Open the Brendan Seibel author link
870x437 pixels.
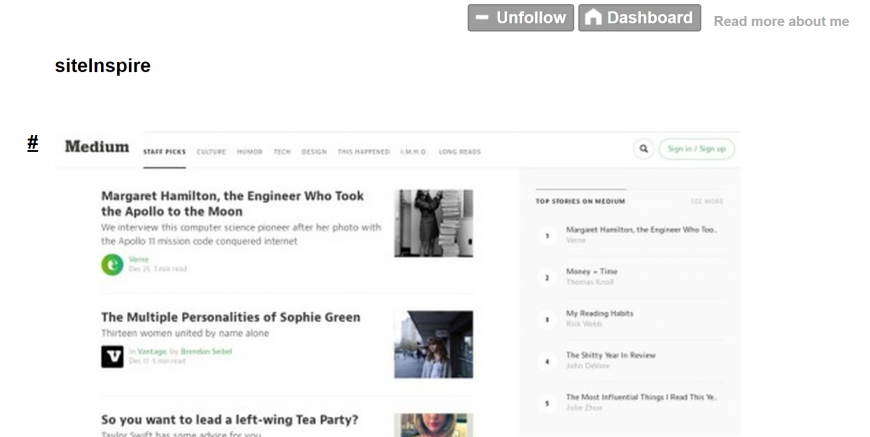click(x=206, y=351)
